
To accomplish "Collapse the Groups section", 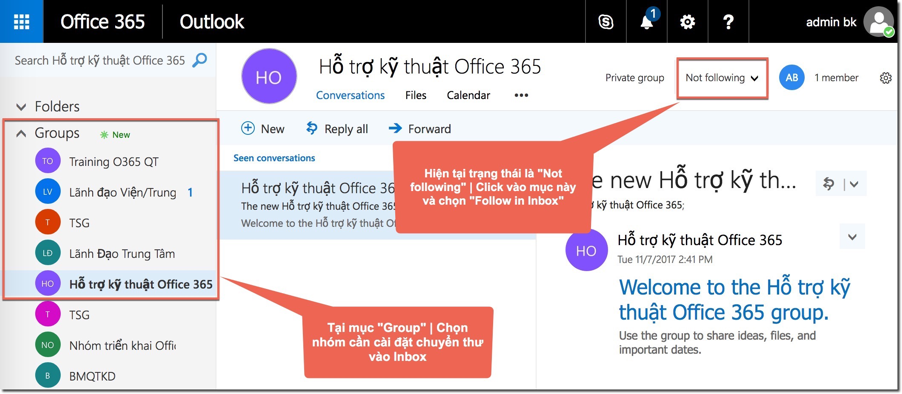I will [21, 133].
